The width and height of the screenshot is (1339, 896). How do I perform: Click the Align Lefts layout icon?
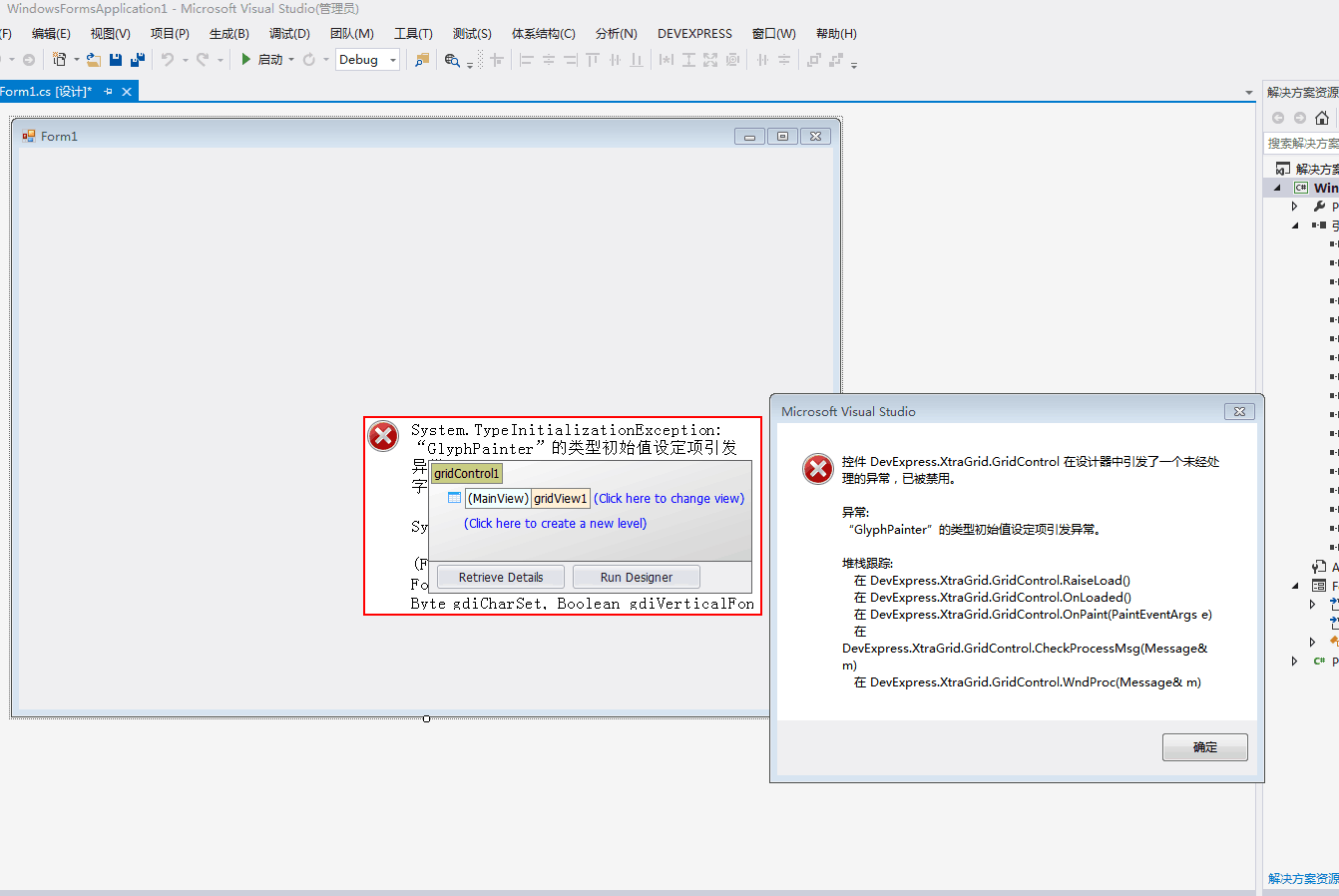point(527,60)
